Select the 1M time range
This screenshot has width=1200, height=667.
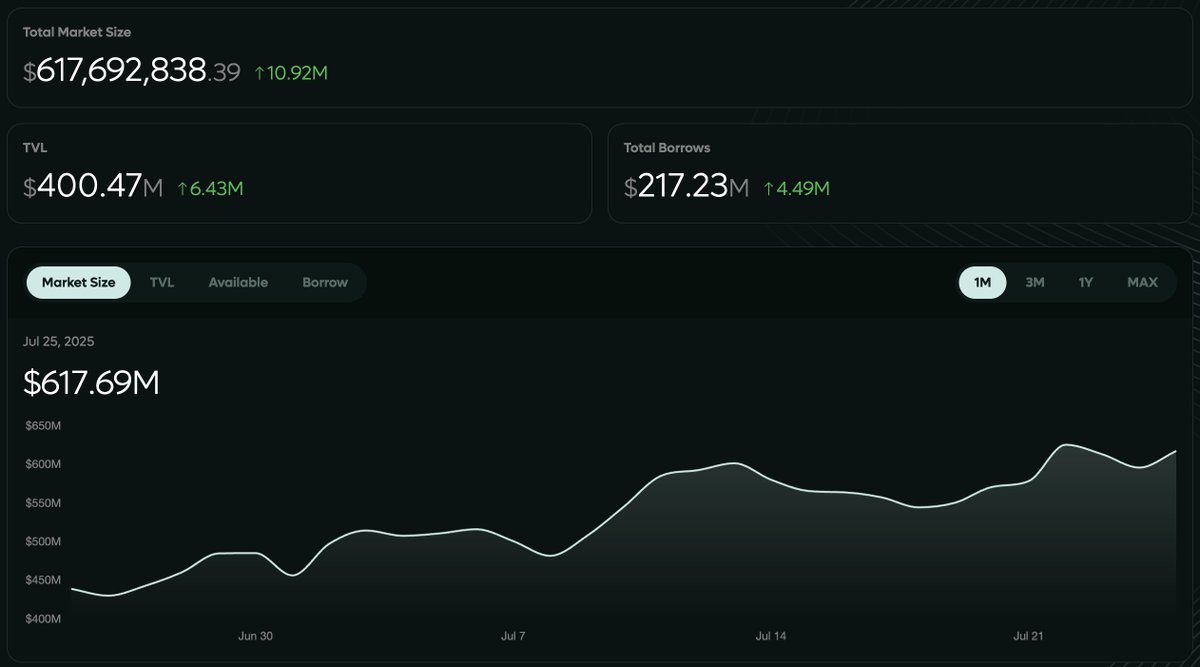click(982, 282)
